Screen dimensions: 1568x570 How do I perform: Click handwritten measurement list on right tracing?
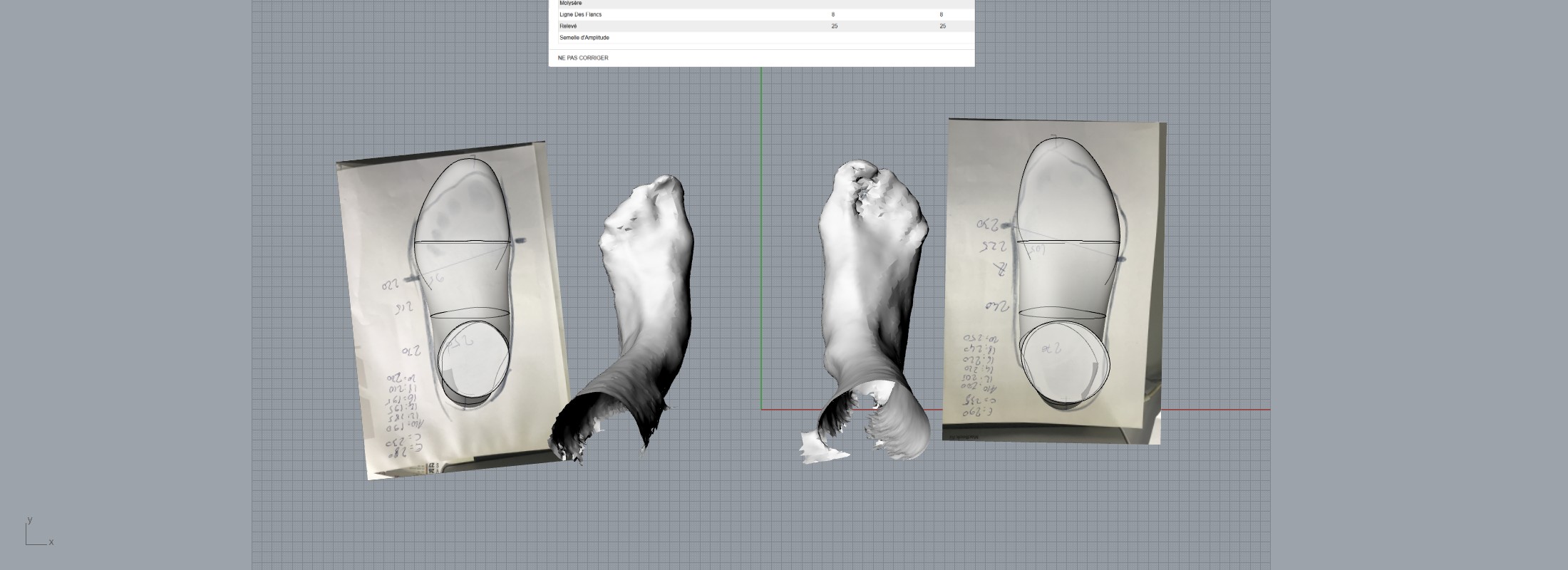(x=980, y=374)
